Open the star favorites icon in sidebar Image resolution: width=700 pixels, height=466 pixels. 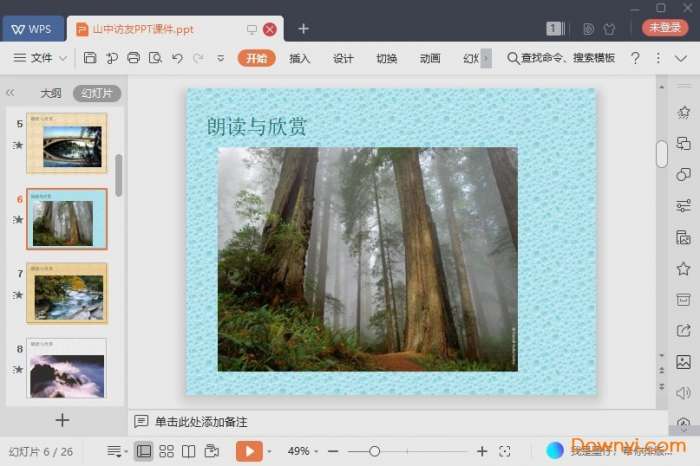683,269
